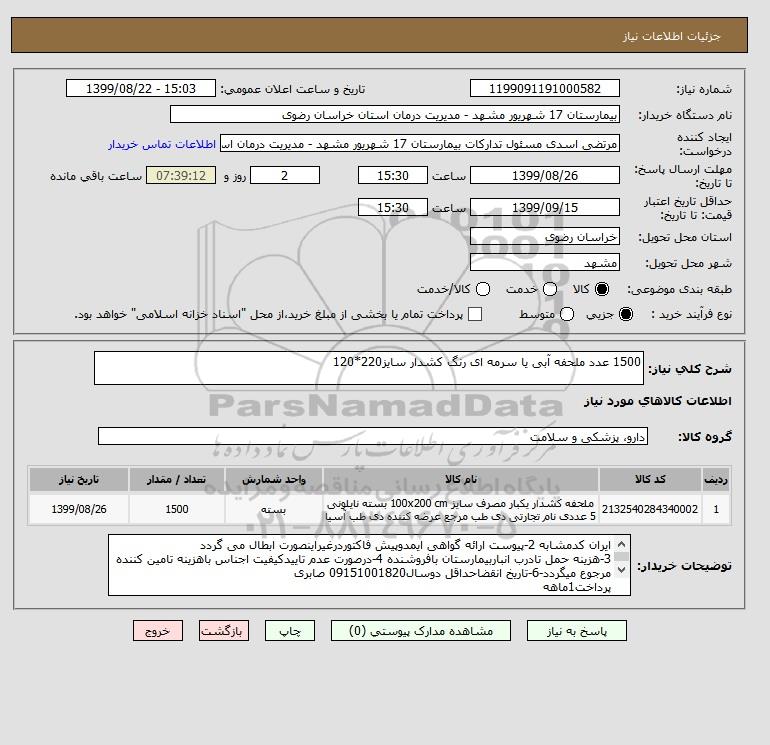The width and height of the screenshot is (770, 745).
Task: Click the response deadline date 1399/08/26 field
Action: pos(545,175)
